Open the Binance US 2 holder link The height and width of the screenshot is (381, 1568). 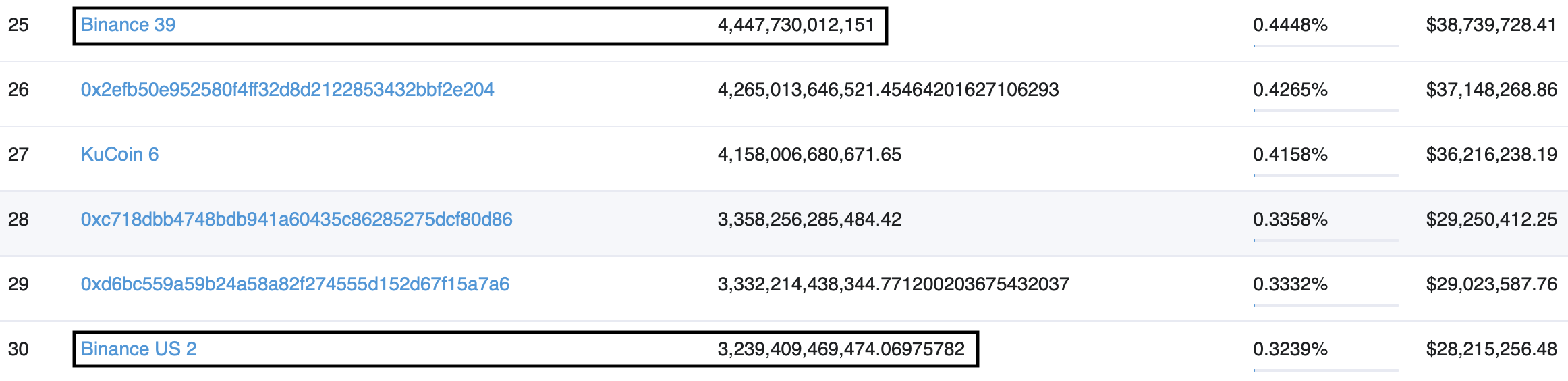[x=139, y=349]
